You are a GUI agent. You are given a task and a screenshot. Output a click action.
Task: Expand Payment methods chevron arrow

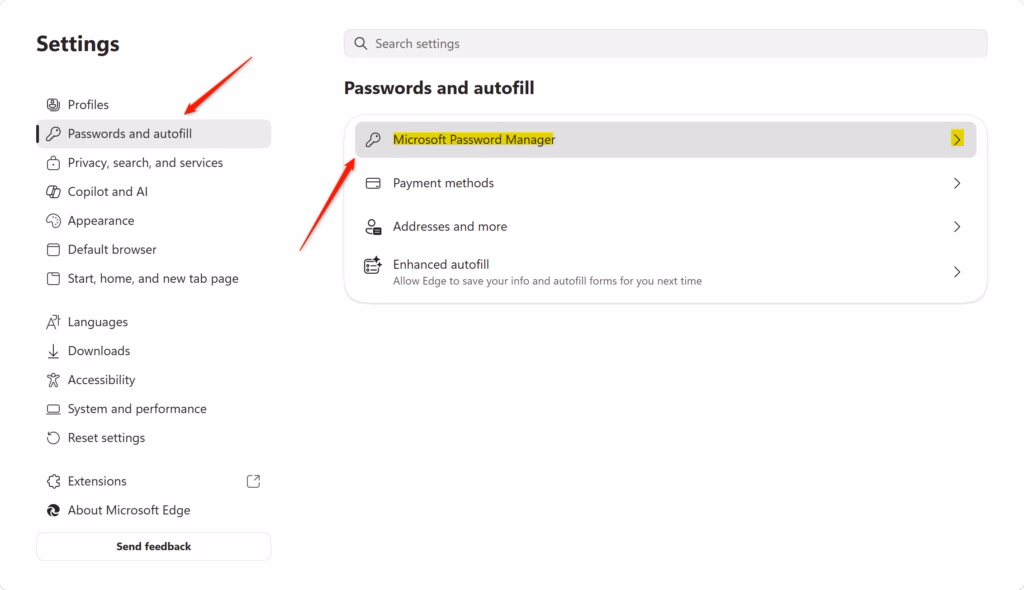(957, 183)
